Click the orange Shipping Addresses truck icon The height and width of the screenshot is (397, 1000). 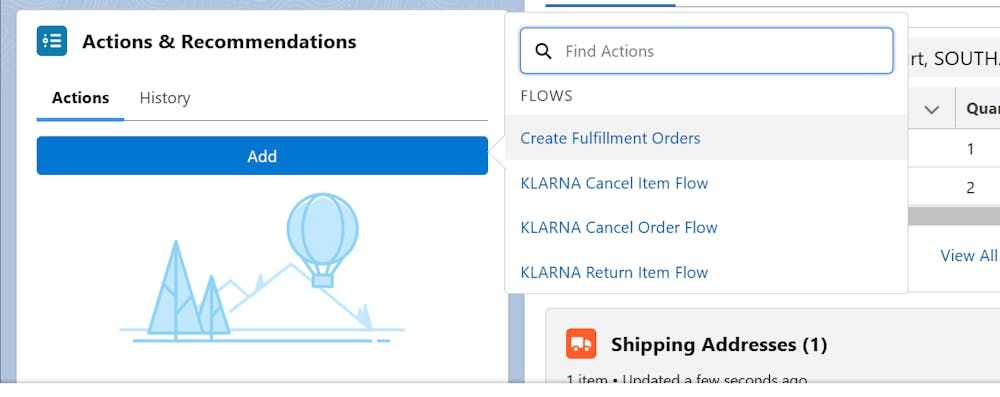580,344
